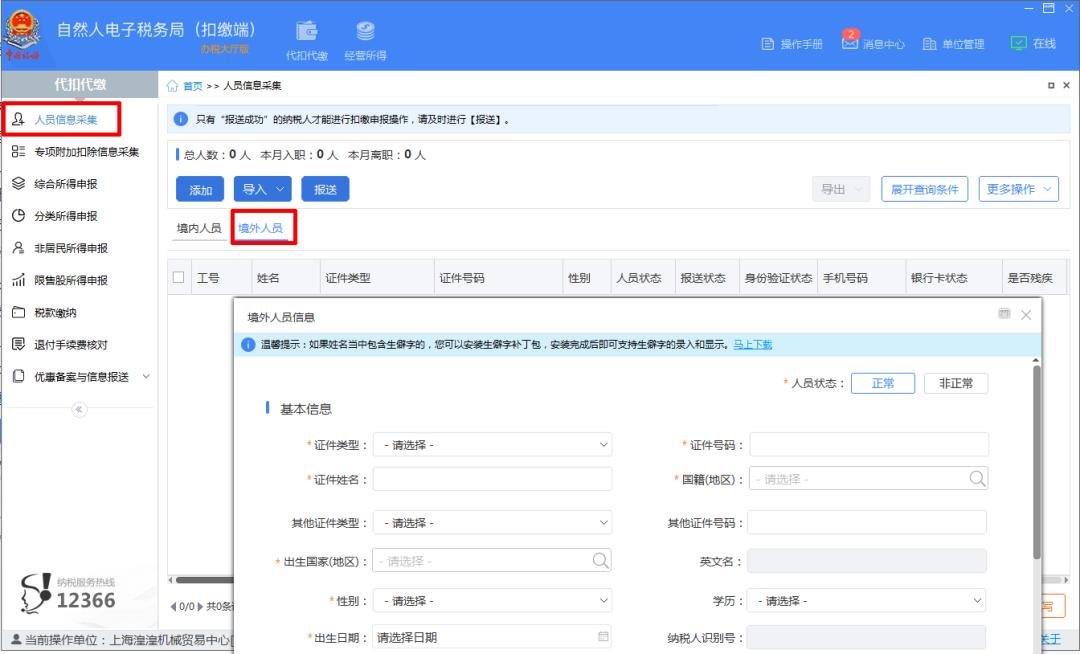The width and height of the screenshot is (1080, 654).
Task: Set person status to 正常
Action: point(882,382)
